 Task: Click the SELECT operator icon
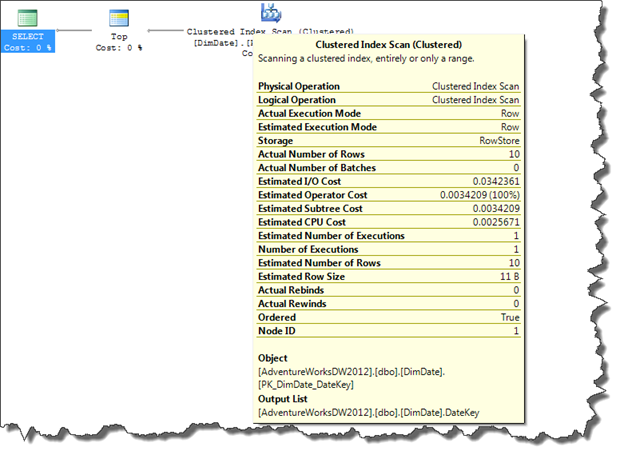28,17
